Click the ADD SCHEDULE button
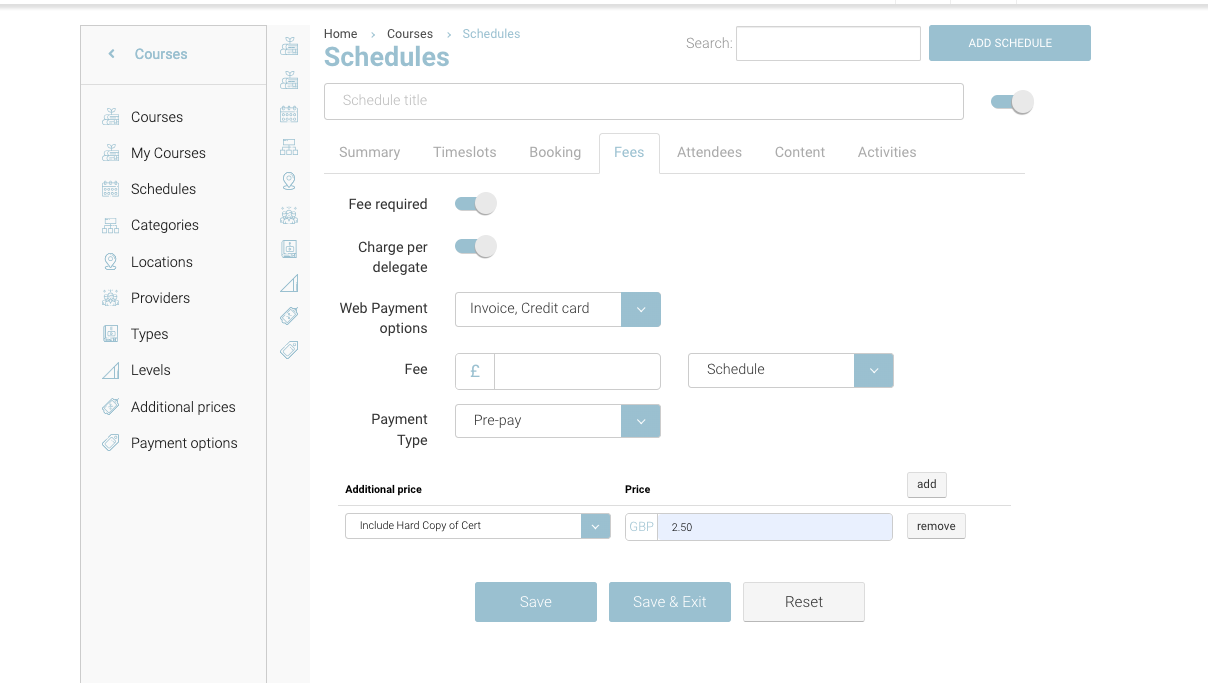The width and height of the screenshot is (1208, 683). coord(1009,44)
